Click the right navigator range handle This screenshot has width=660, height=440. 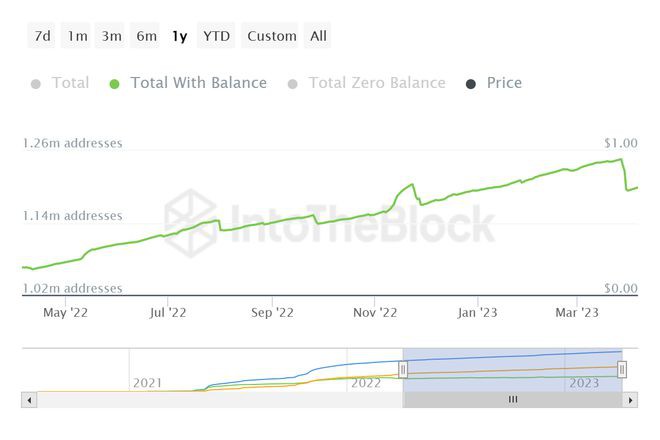[623, 370]
